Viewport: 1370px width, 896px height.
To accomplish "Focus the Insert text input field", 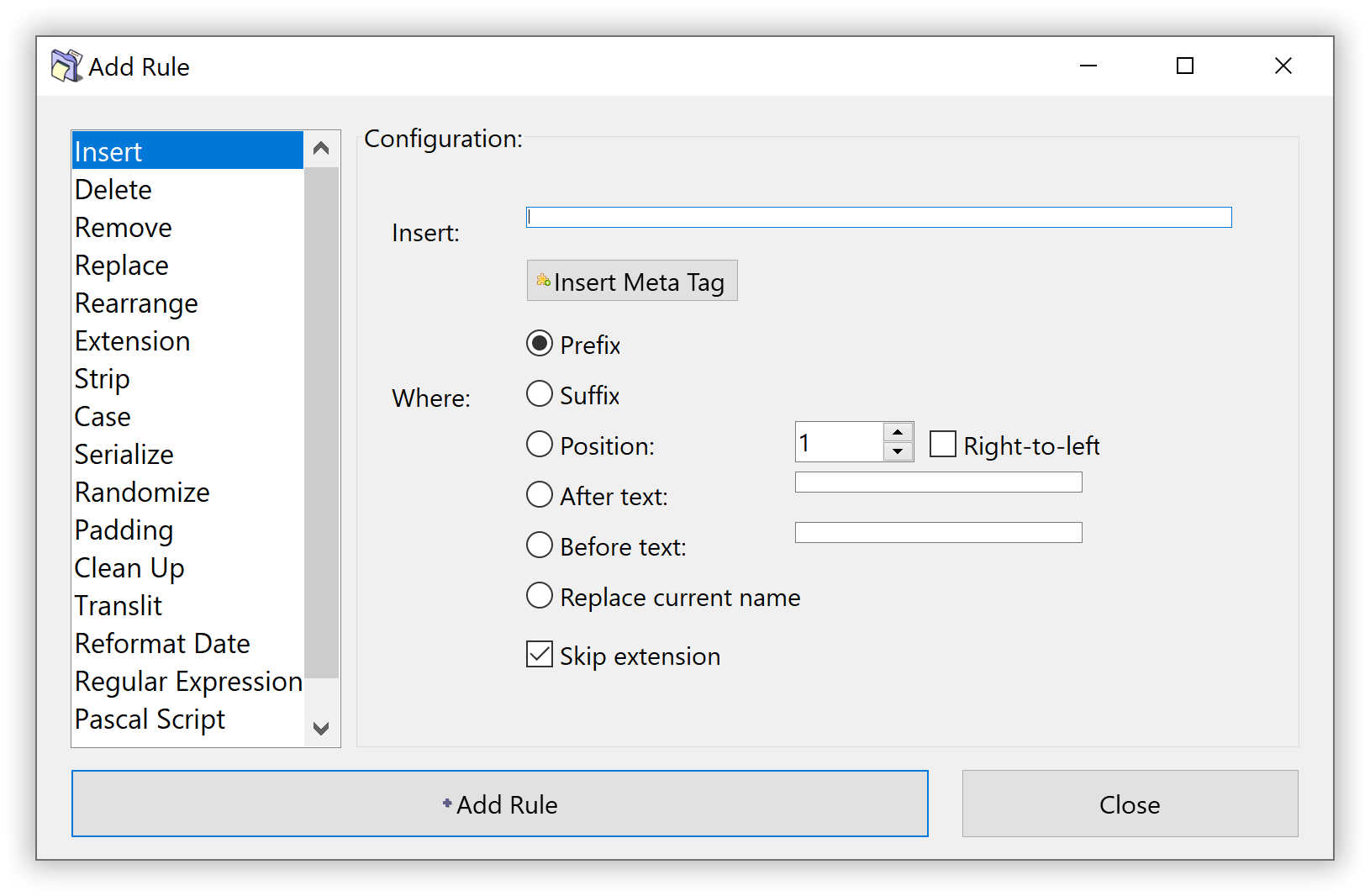I will [x=878, y=218].
